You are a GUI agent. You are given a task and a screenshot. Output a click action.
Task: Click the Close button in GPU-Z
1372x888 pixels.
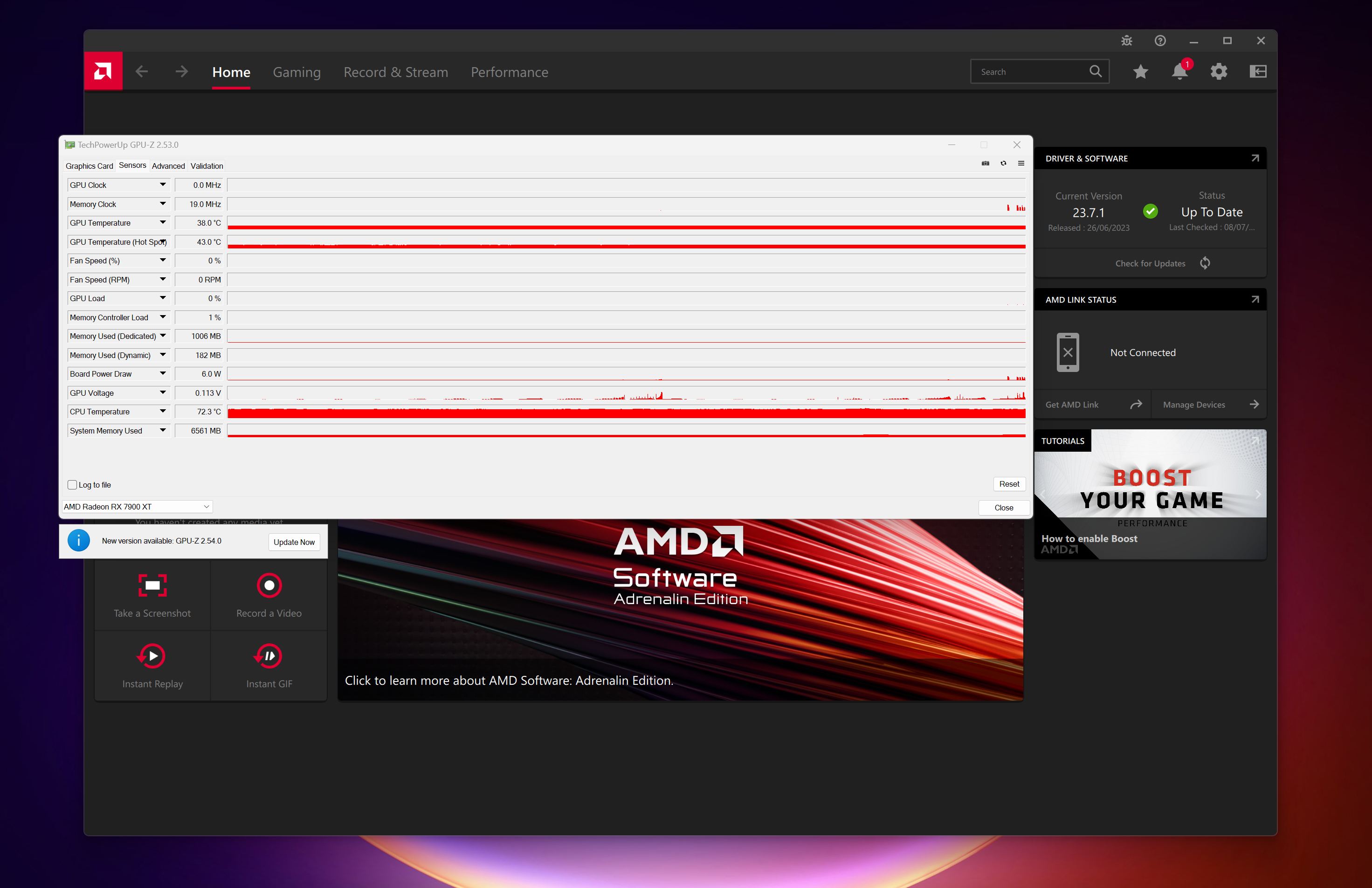[x=1004, y=508]
